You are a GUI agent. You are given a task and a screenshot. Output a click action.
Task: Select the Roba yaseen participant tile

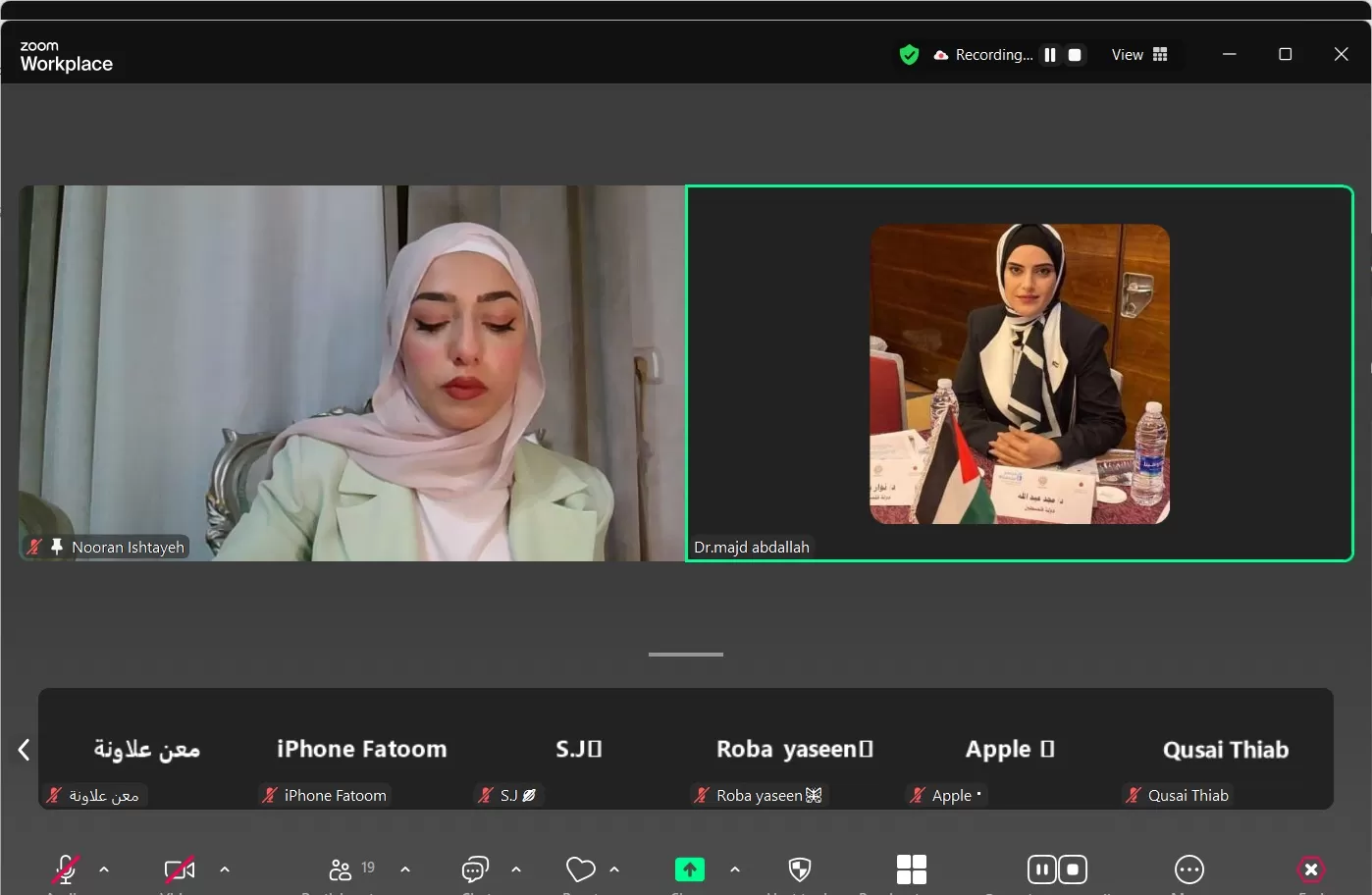[794, 749]
